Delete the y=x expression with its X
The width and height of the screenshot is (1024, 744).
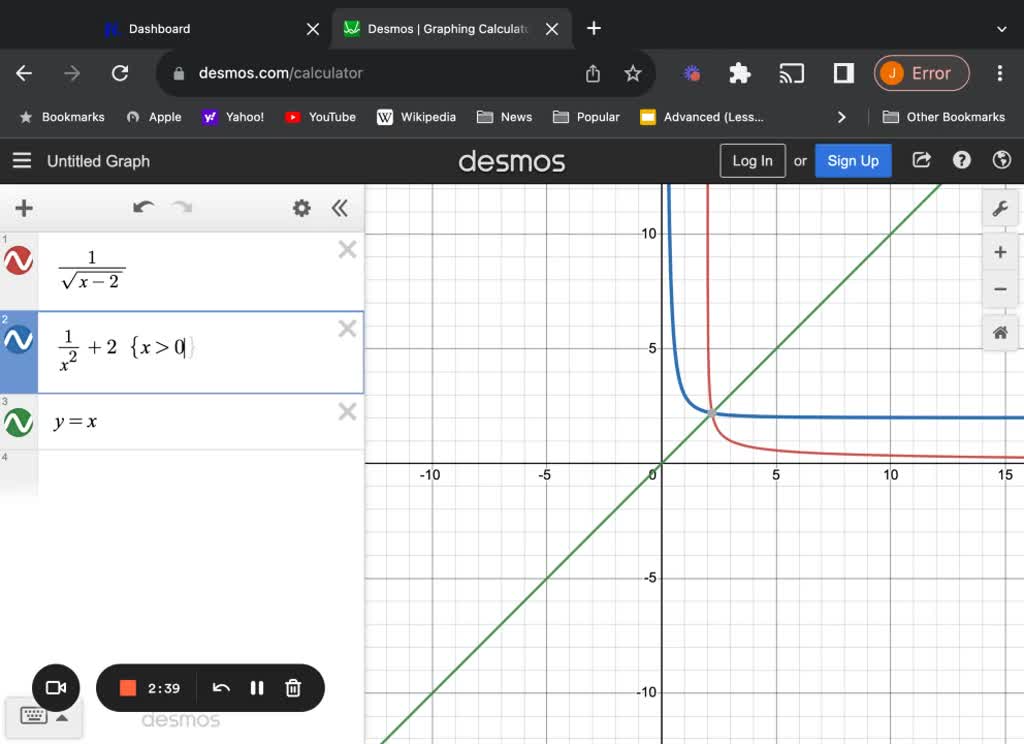[x=347, y=411]
